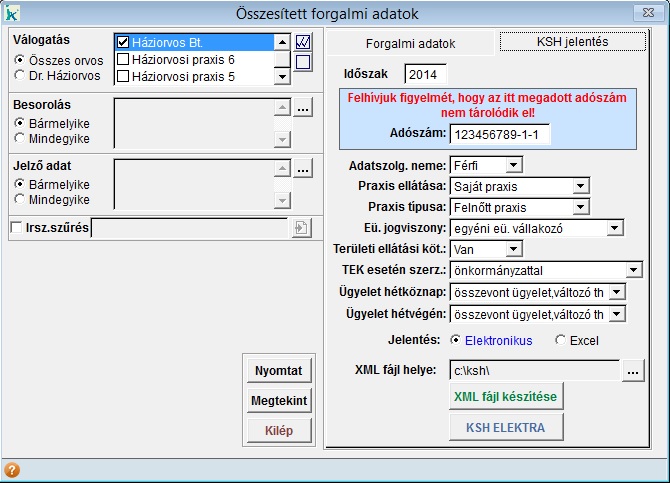Viewport: 670px width, 483px height.
Task: Click the XML fájl készítése button
Action: (505, 396)
